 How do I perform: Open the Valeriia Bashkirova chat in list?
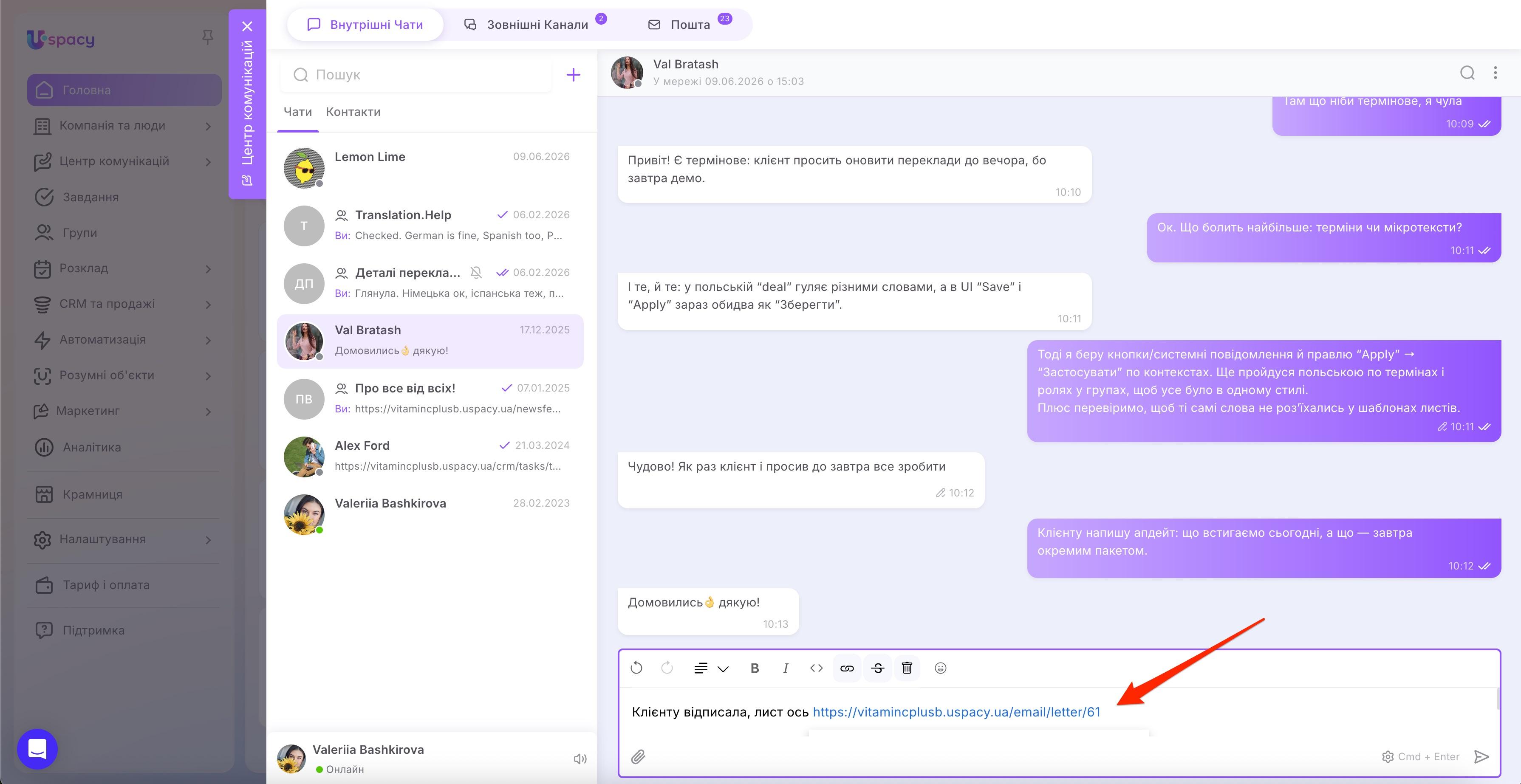click(x=430, y=514)
